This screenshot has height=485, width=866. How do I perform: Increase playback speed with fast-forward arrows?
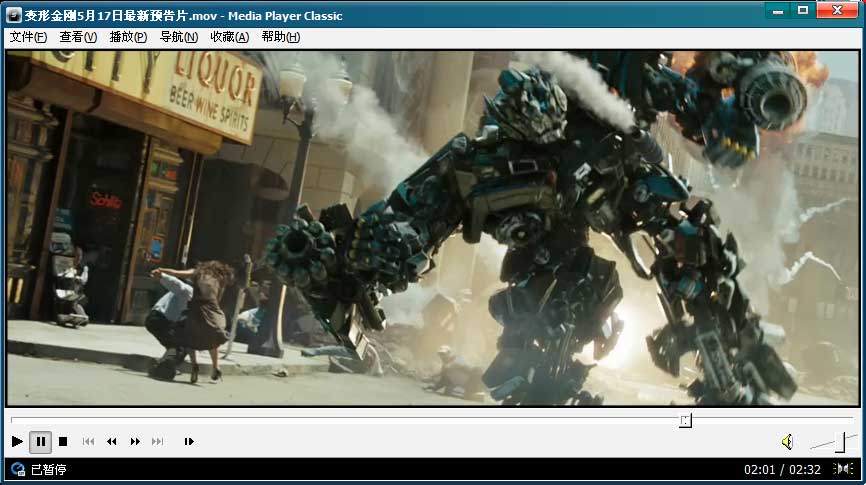coord(135,441)
